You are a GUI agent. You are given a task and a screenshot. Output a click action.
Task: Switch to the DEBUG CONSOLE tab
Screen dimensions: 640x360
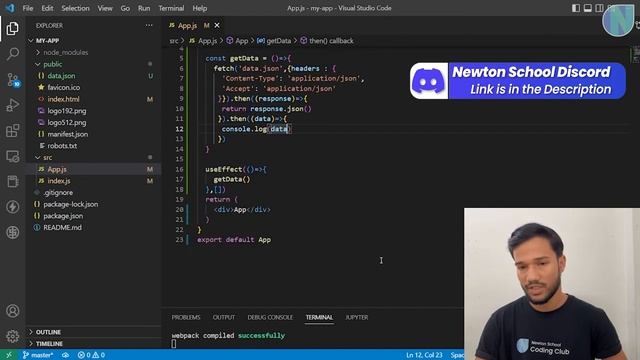coord(270,317)
